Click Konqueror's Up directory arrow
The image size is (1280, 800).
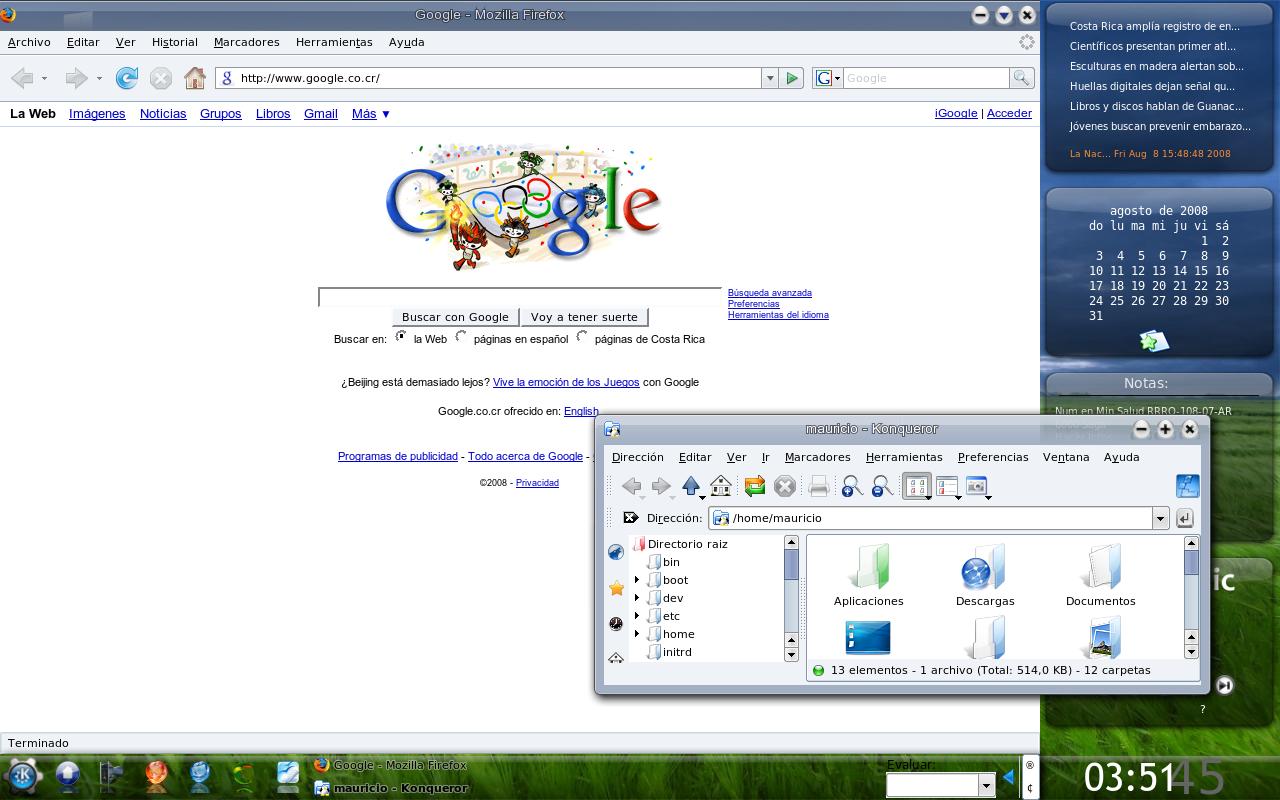coord(690,486)
